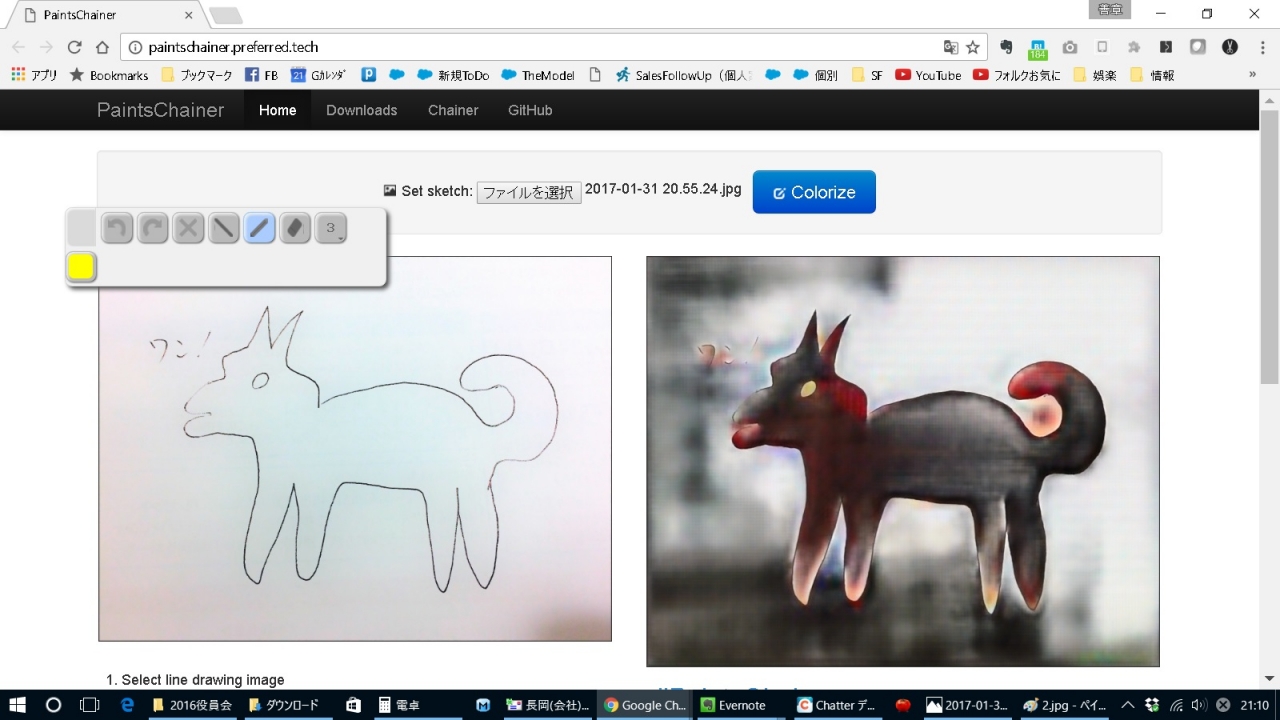Grab the gray handle of the drawing toolbar
The width and height of the screenshot is (1280, 720).
81,229
